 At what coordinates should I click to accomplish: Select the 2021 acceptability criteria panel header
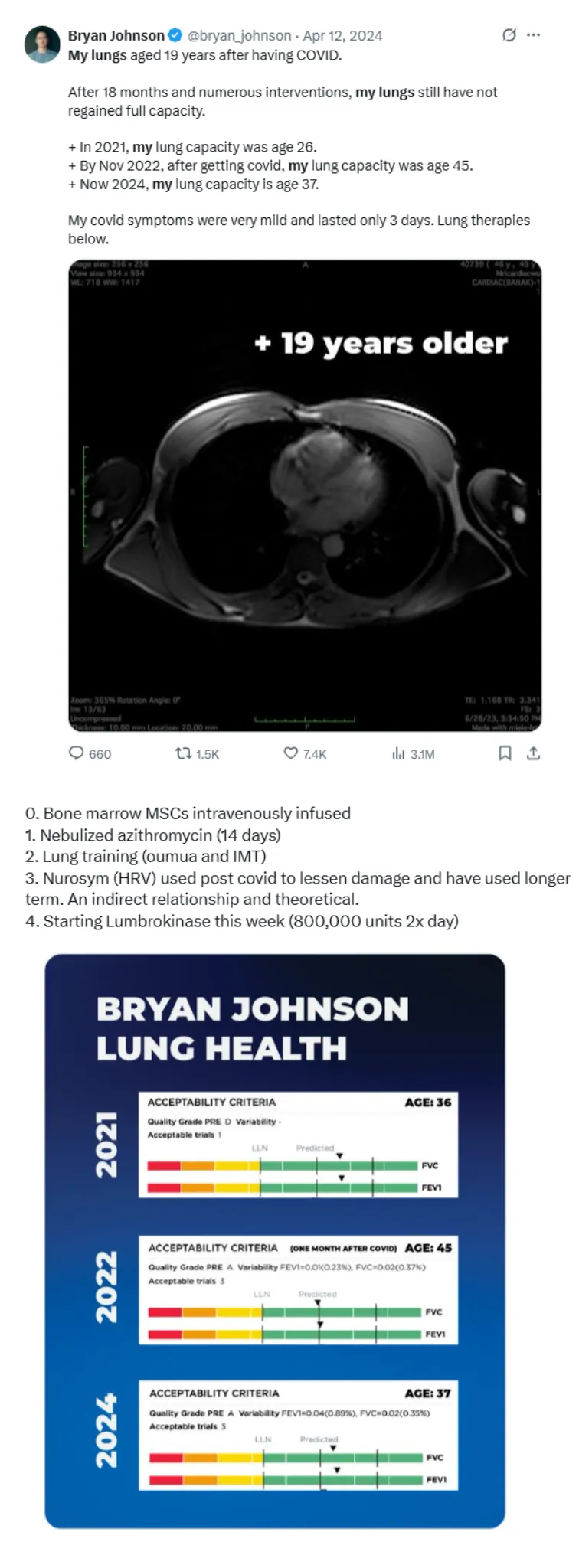pos(211,1102)
